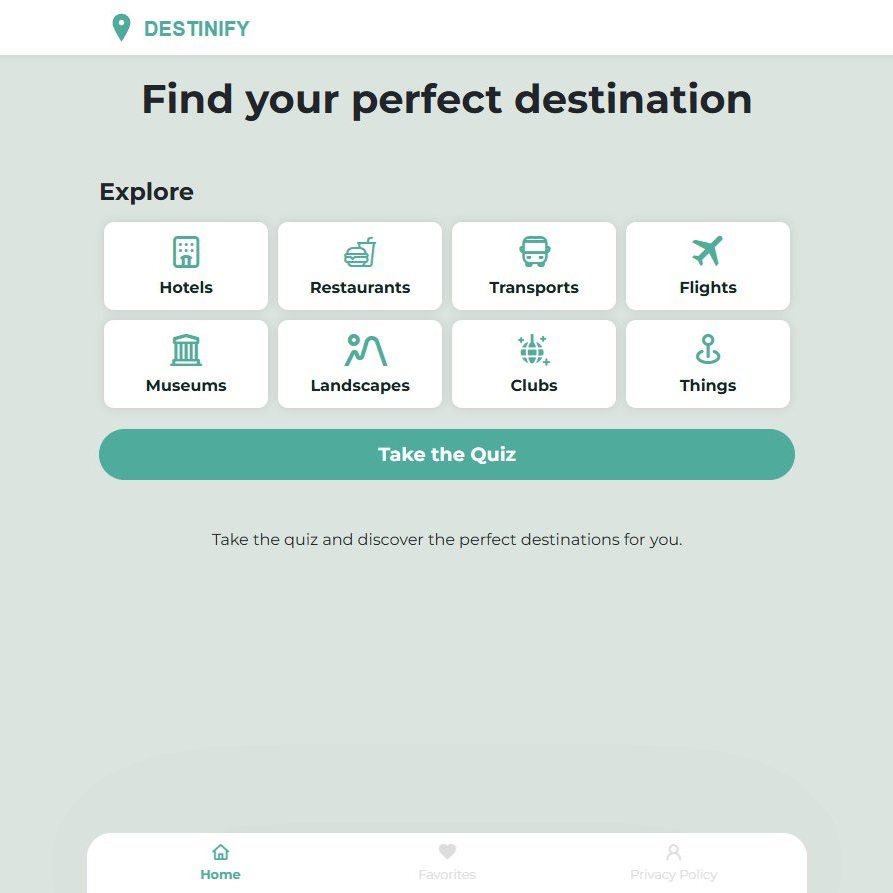Choose the Flights label text
Screen dimensions: 893x893
tap(708, 288)
